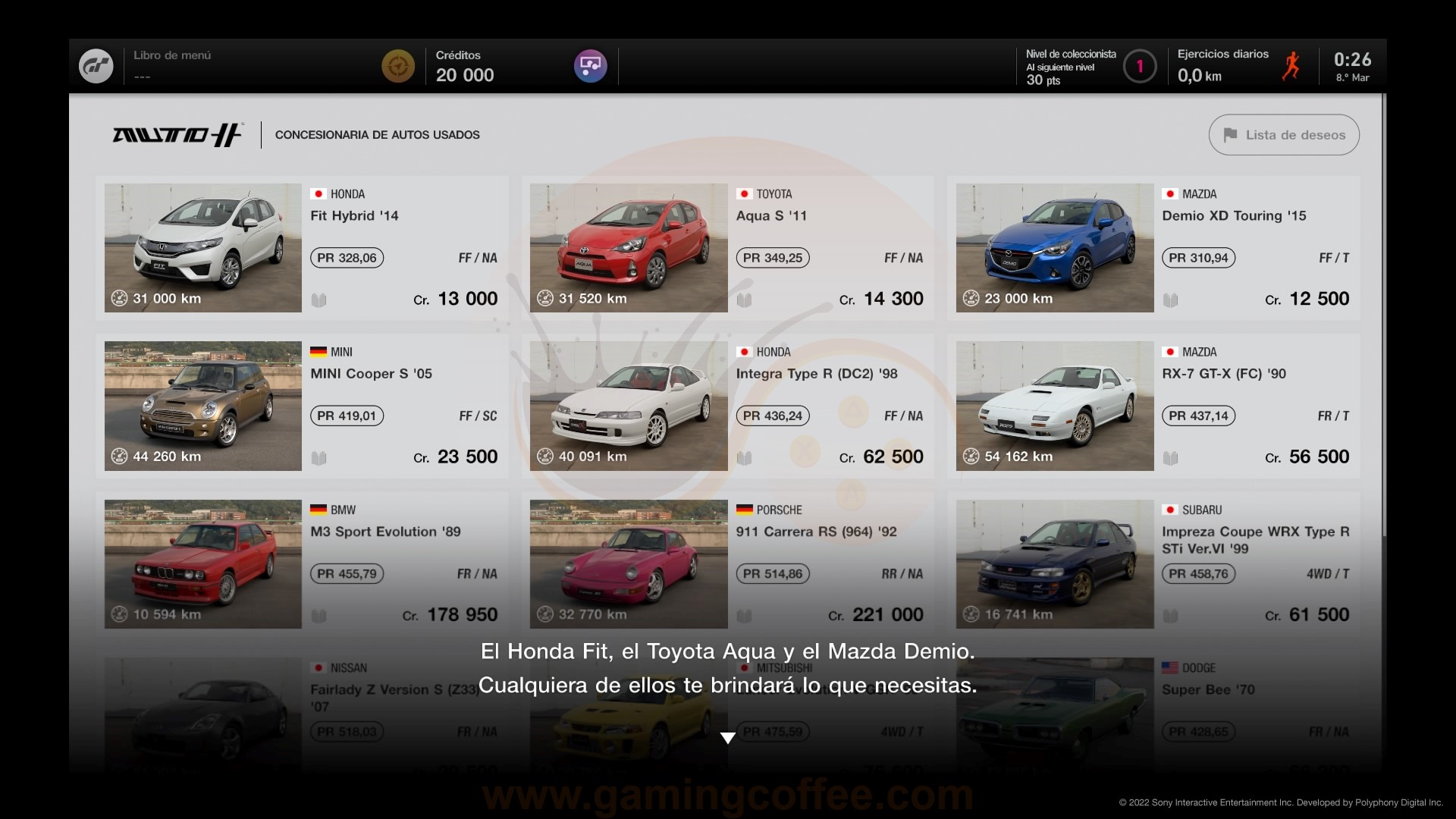The image size is (1456, 819).
Task: Click odometer icon beside 54 162 km
Action: 971,456
